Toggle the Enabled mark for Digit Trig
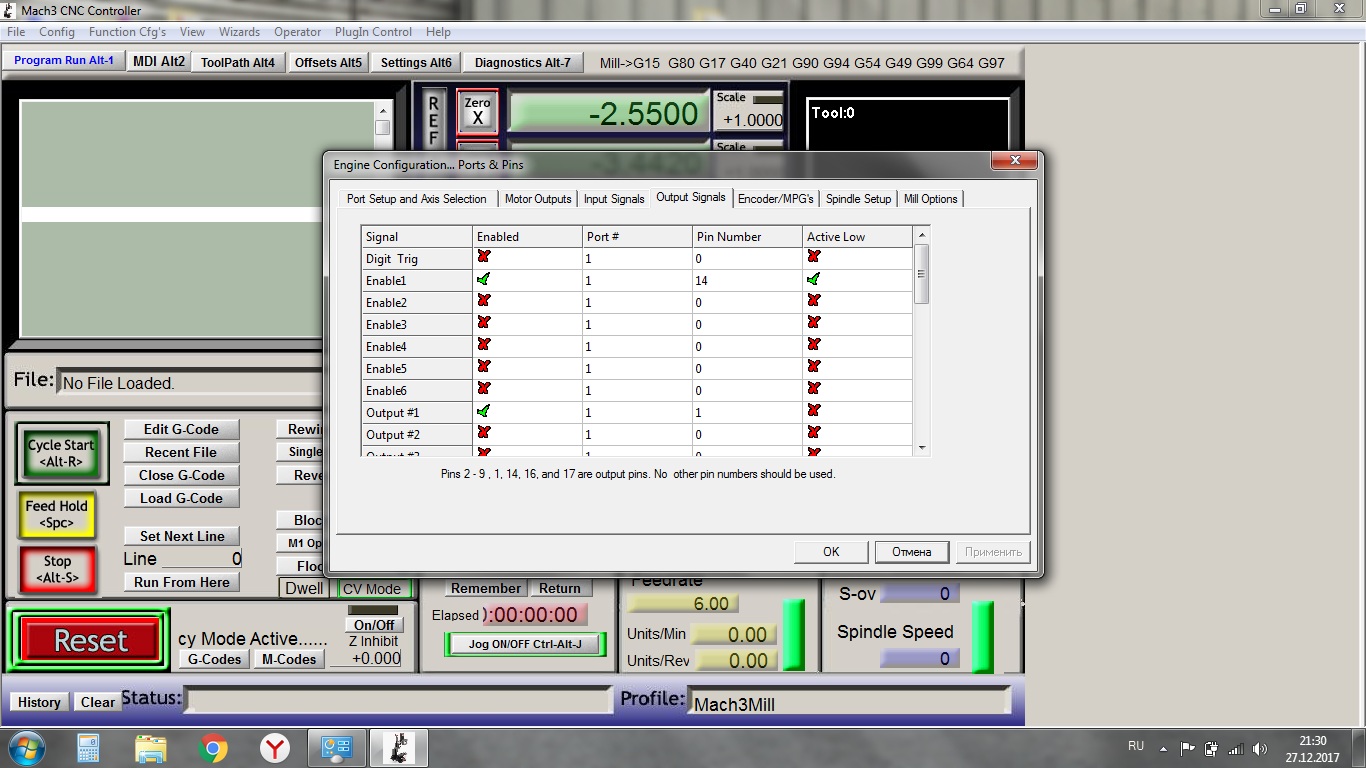The height and width of the screenshot is (768, 1366). (484, 258)
